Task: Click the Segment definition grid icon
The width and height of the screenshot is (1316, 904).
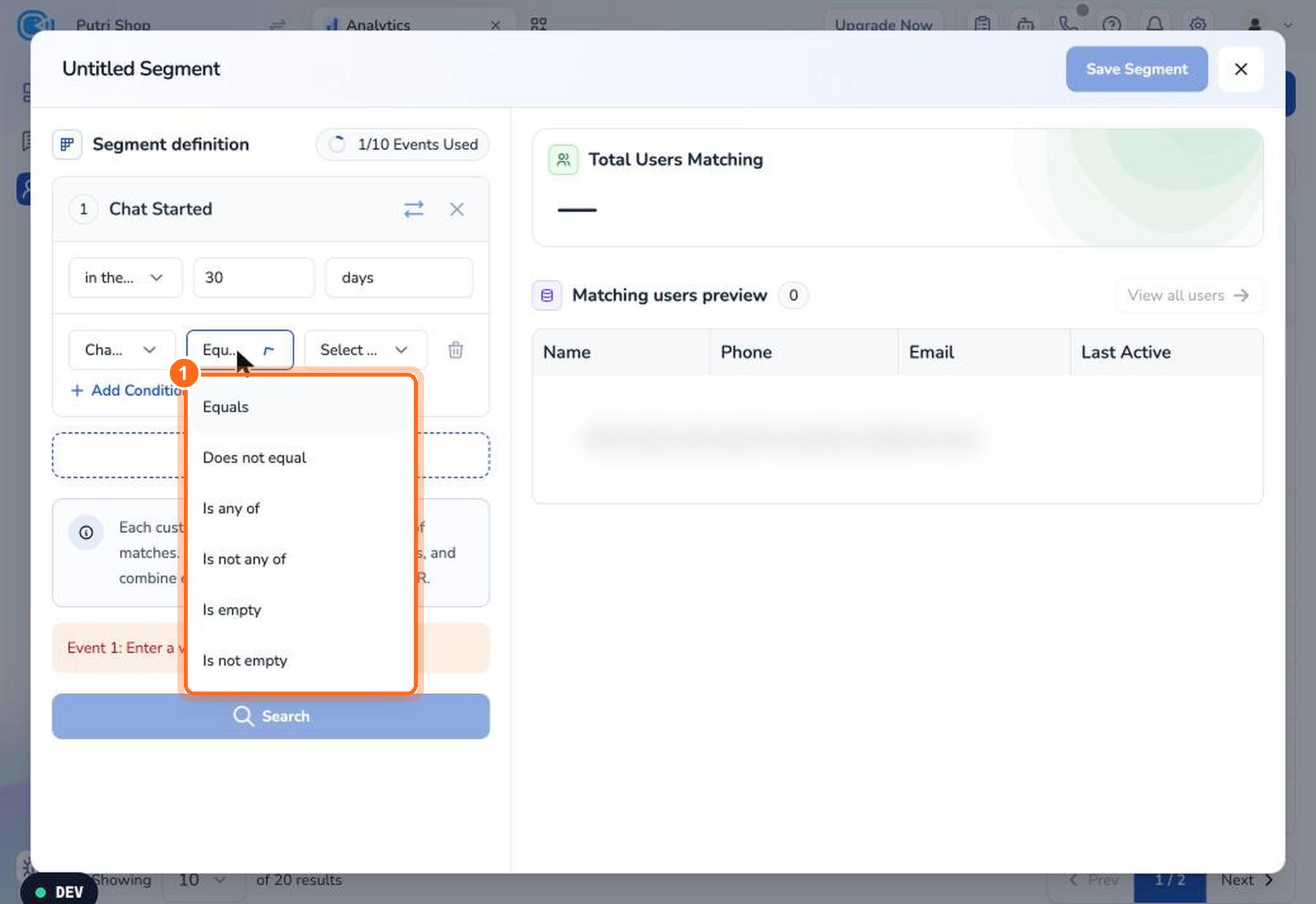Action: (67, 145)
